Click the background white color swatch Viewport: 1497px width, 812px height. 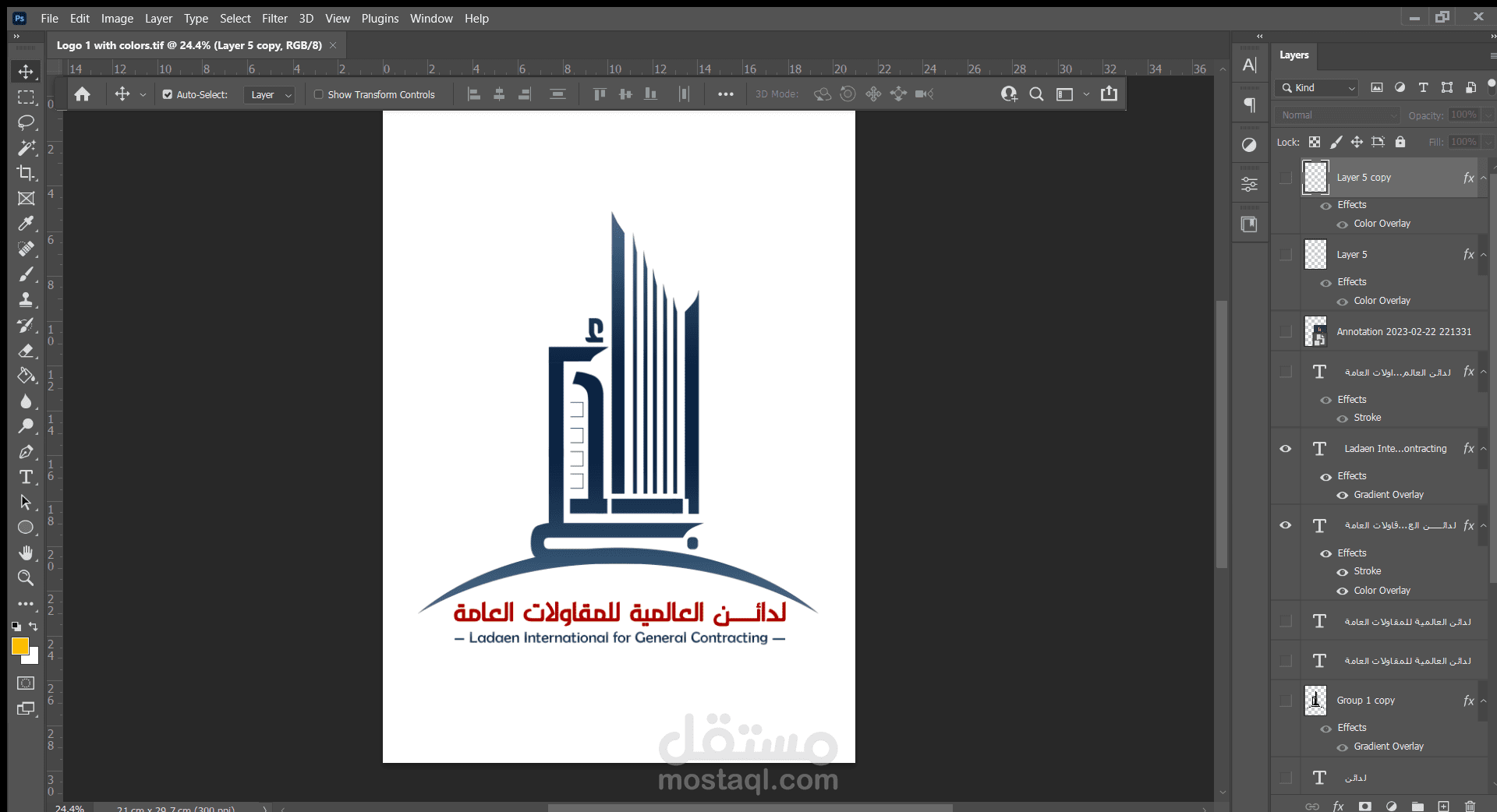pyautogui.click(x=32, y=658)
